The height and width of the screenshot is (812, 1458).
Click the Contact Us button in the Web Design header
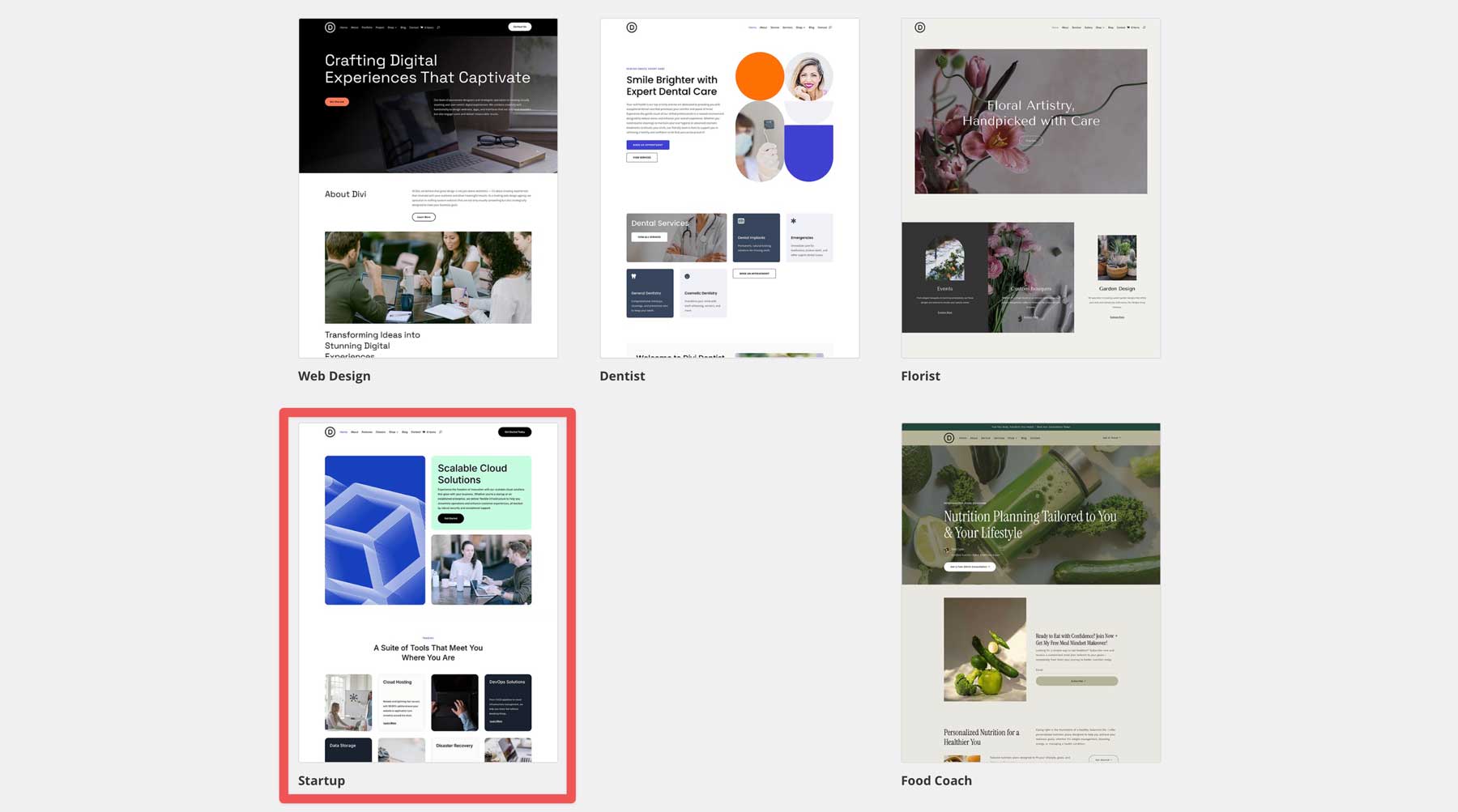pos(519,26)
